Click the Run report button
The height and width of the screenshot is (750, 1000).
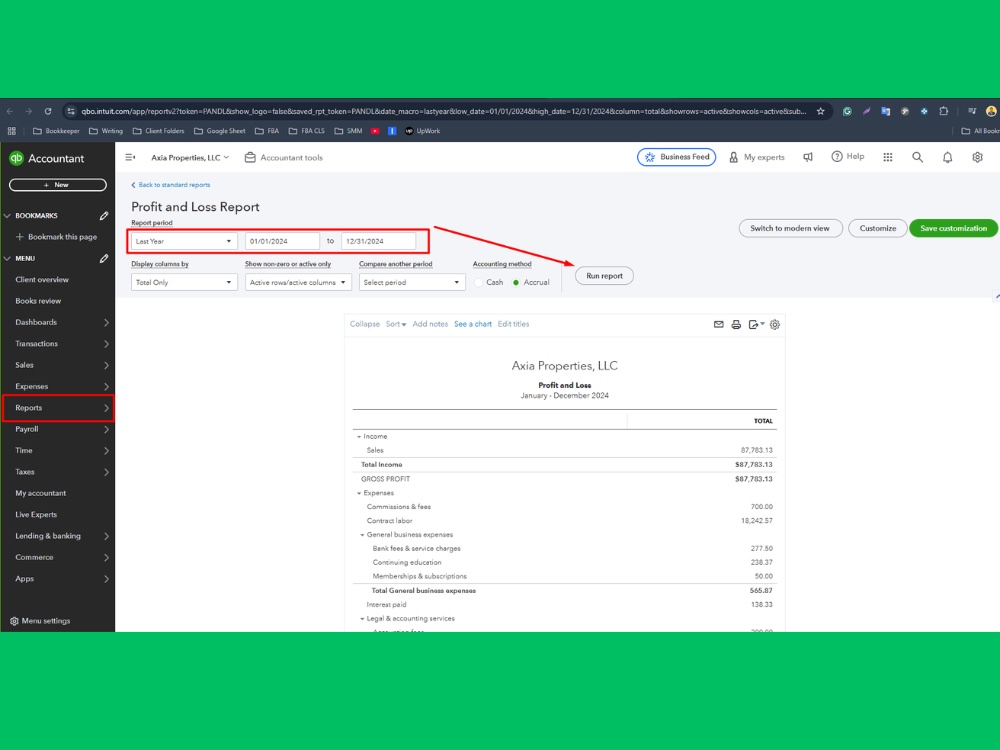(x=604, y=276)
